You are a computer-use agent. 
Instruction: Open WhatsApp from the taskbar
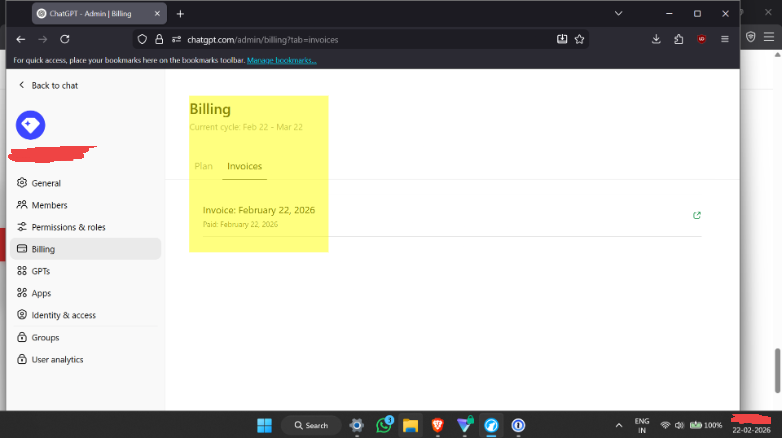384,425
